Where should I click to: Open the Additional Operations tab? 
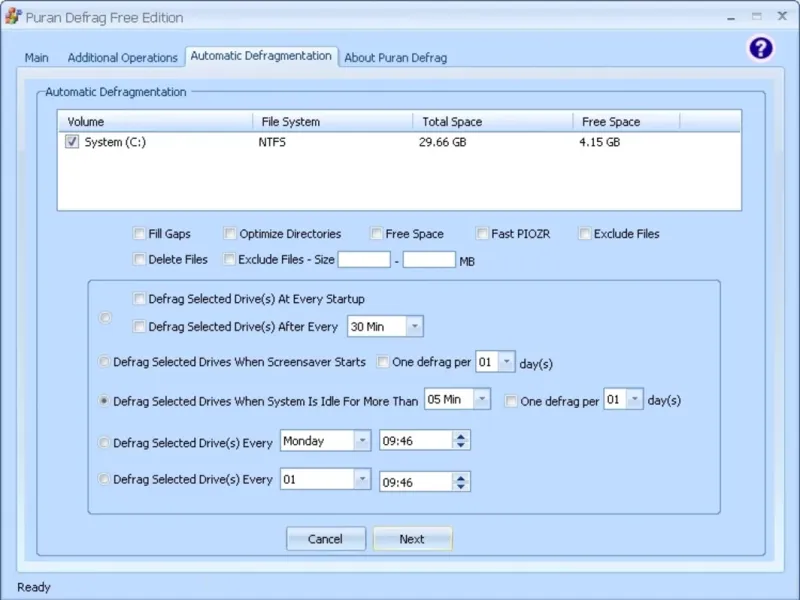pyautogui.click(x=122, y=58)
